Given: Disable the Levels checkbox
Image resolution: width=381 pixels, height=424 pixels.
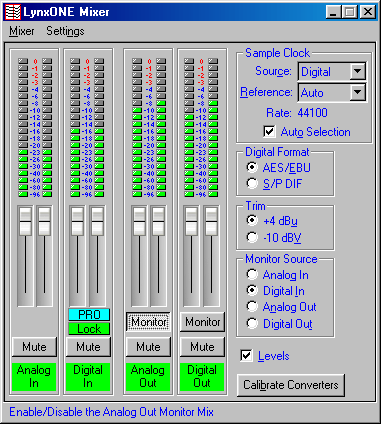Looking at the screenshot, I should (246, 355).
